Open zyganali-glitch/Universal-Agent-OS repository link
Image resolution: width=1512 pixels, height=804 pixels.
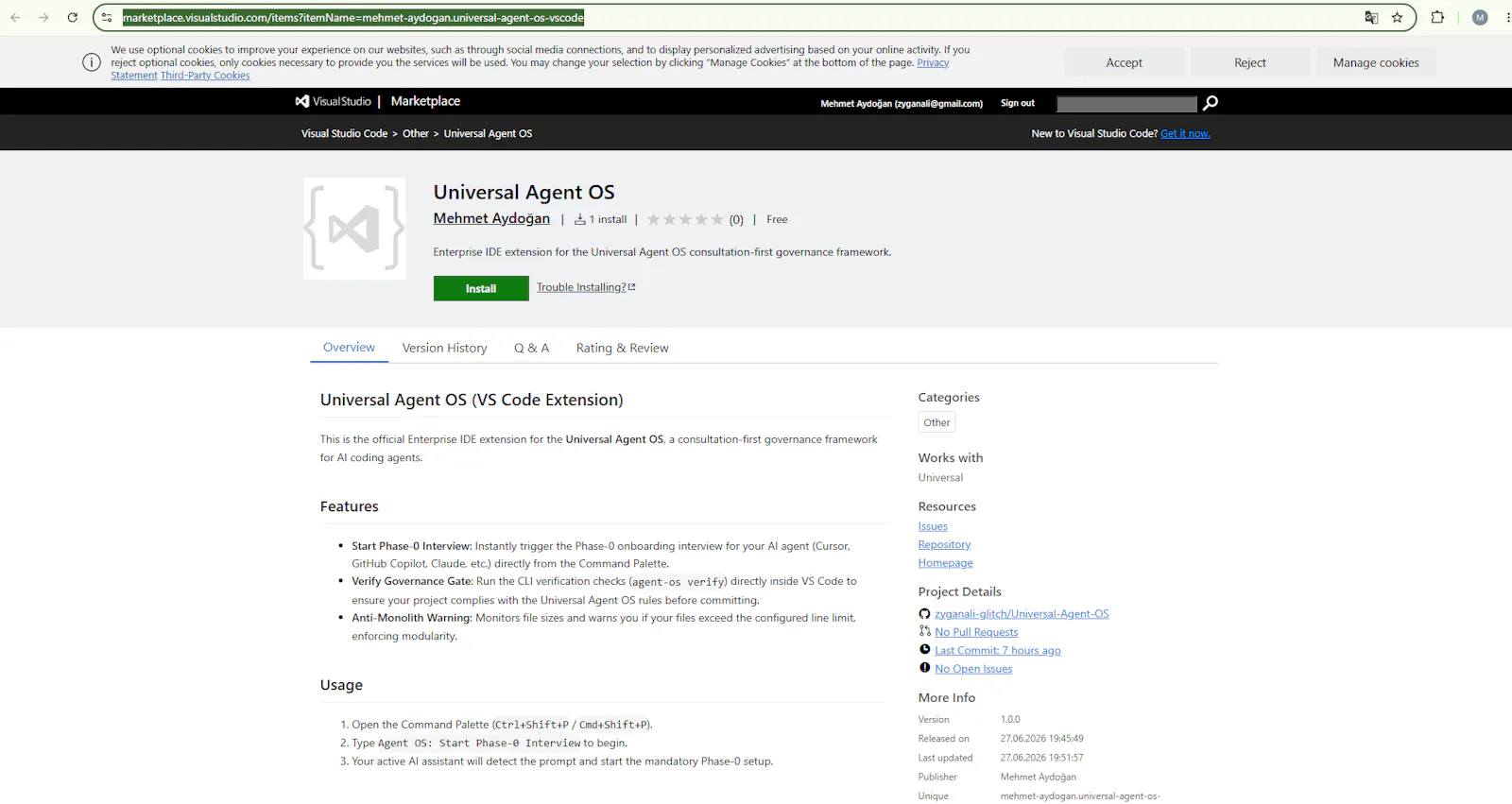tap(1022, 614)
